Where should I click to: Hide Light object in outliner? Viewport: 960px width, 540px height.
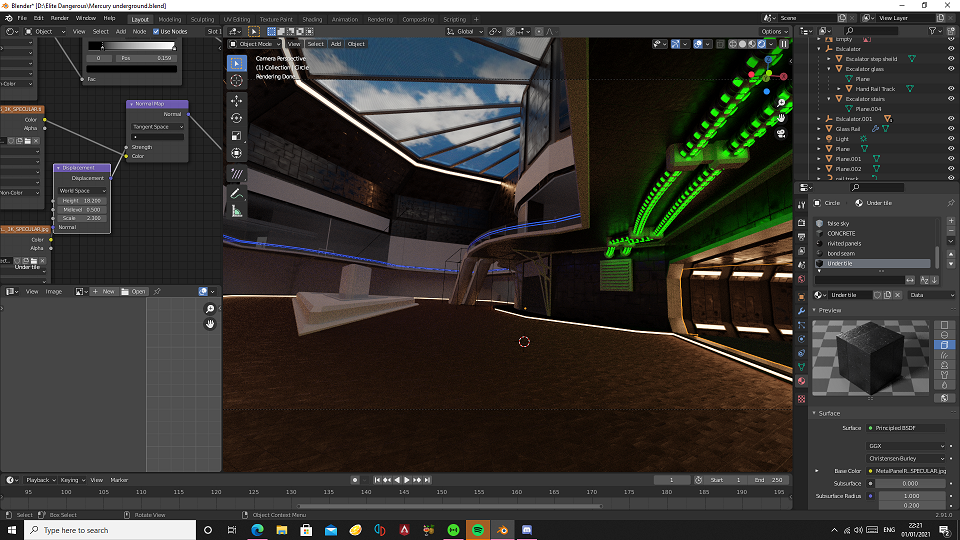[x=951, y=138]
